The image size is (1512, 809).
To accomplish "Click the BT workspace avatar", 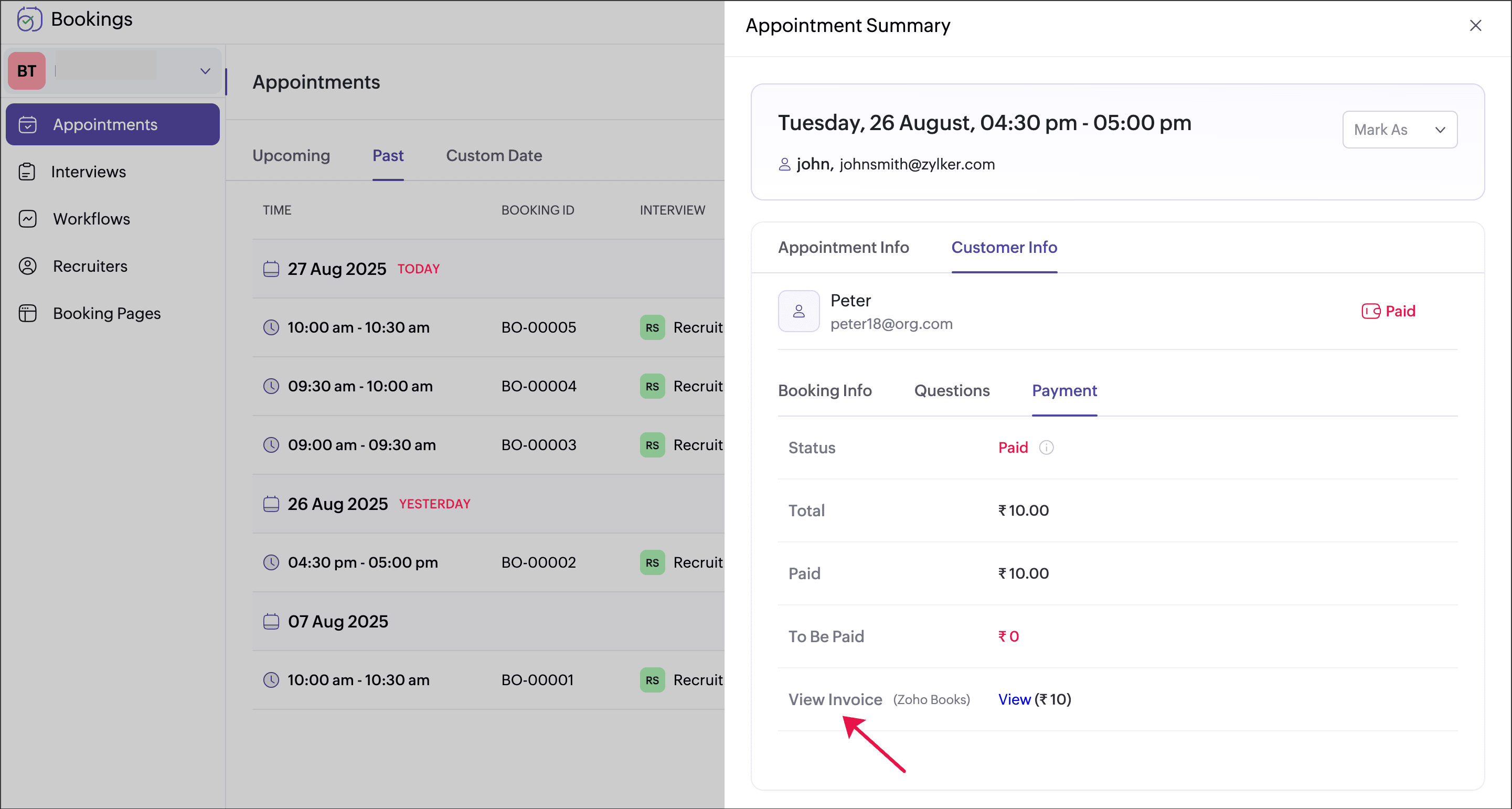I will coord(26,71).
